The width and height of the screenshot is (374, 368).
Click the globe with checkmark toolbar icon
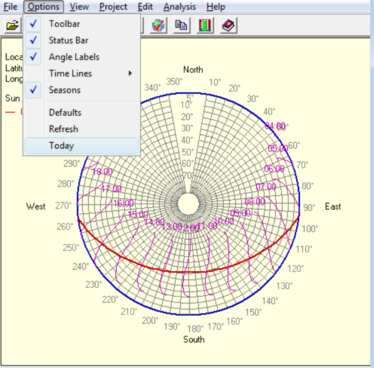pos(158,25)
